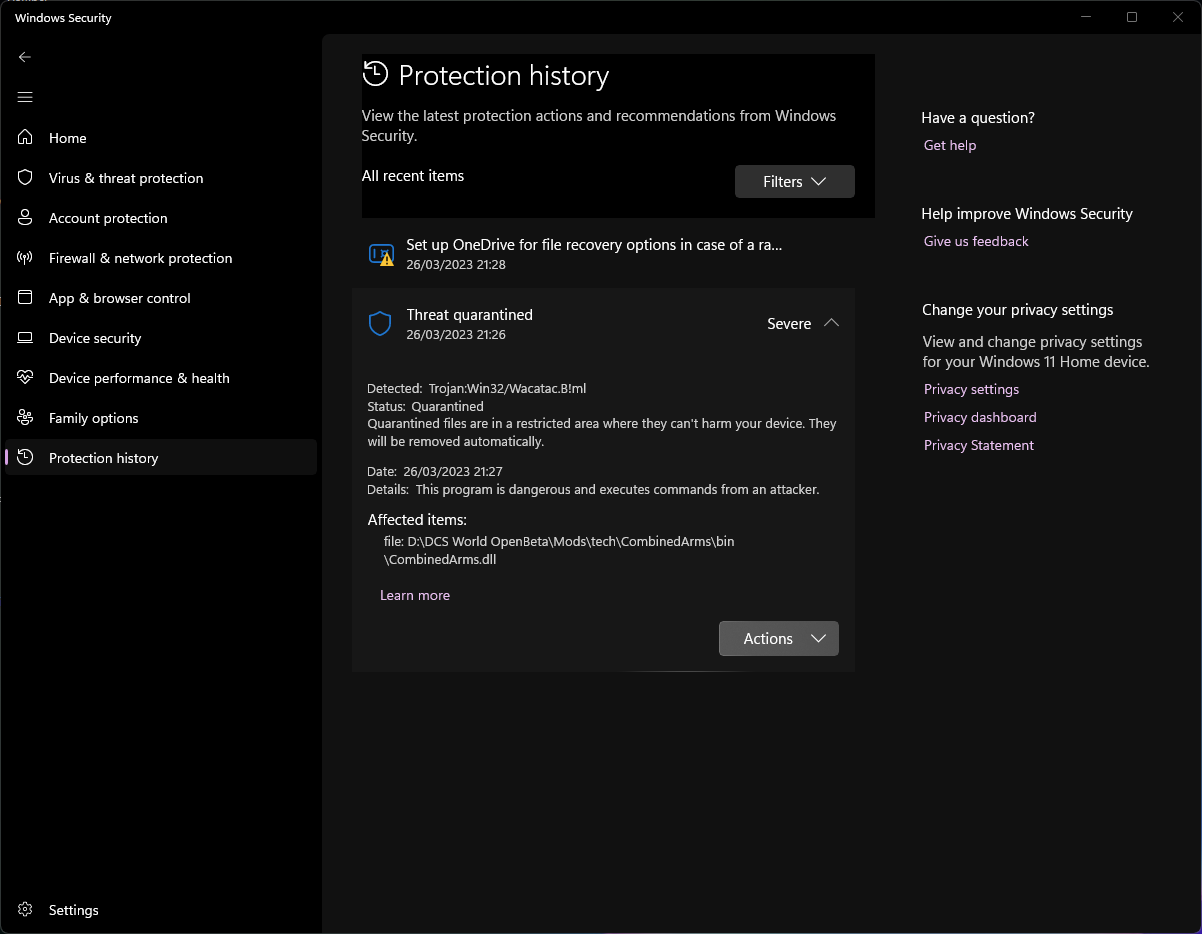Open the OneDrive file recovery setup item

point(604,254)
